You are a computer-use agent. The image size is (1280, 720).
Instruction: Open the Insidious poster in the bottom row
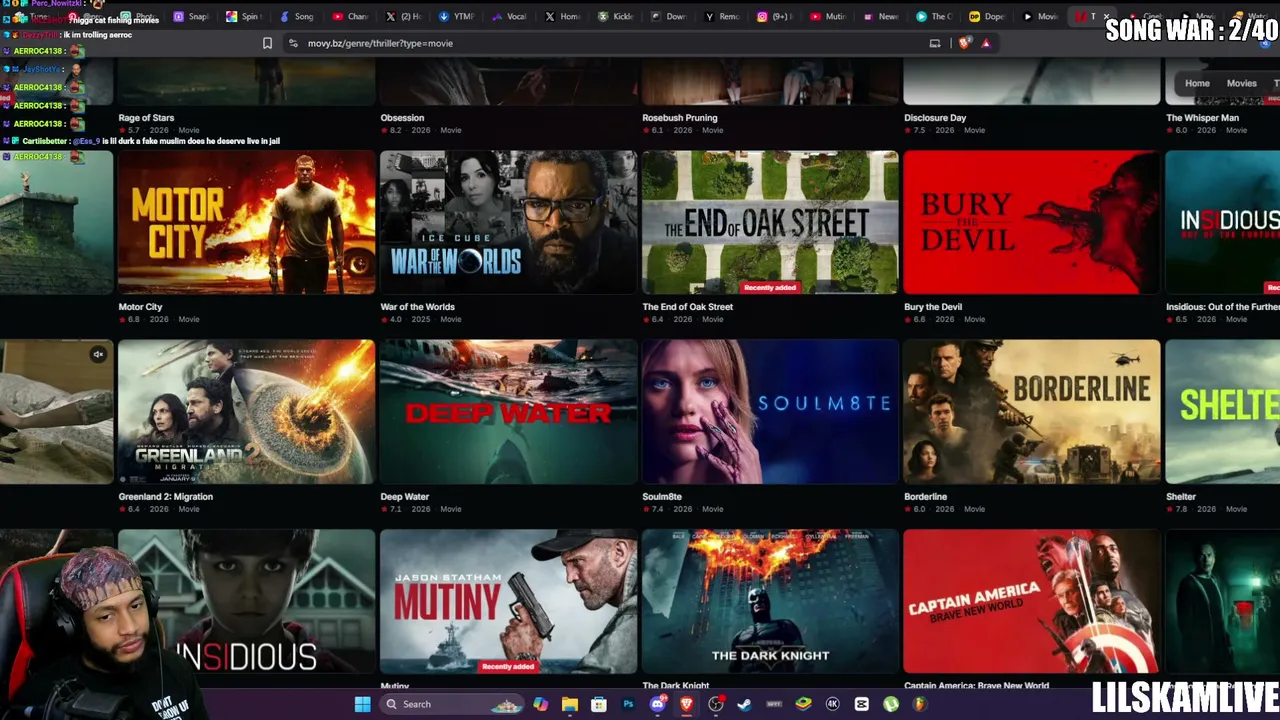[x=247, y=601]
